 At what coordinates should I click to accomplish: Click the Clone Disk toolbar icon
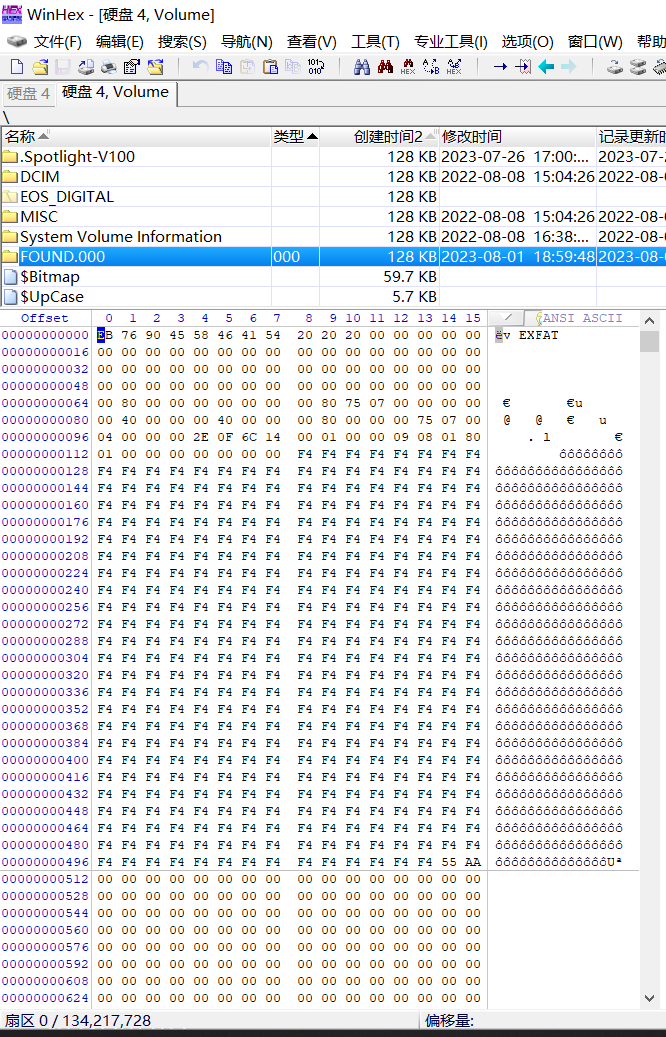[638, 66]
